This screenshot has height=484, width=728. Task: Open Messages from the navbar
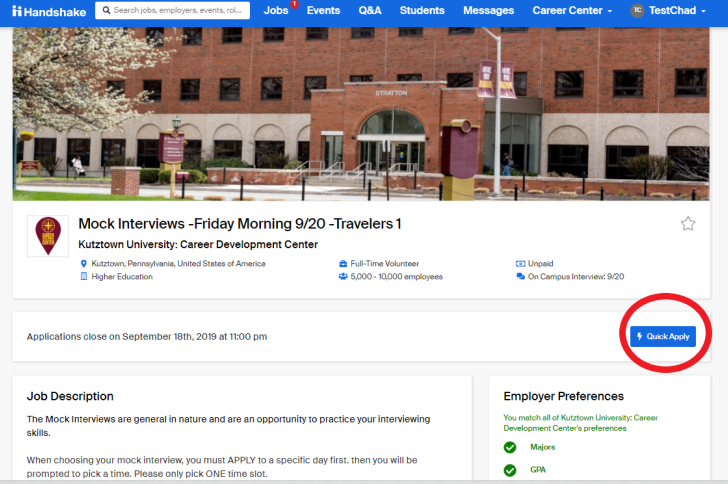coord(487,11)
